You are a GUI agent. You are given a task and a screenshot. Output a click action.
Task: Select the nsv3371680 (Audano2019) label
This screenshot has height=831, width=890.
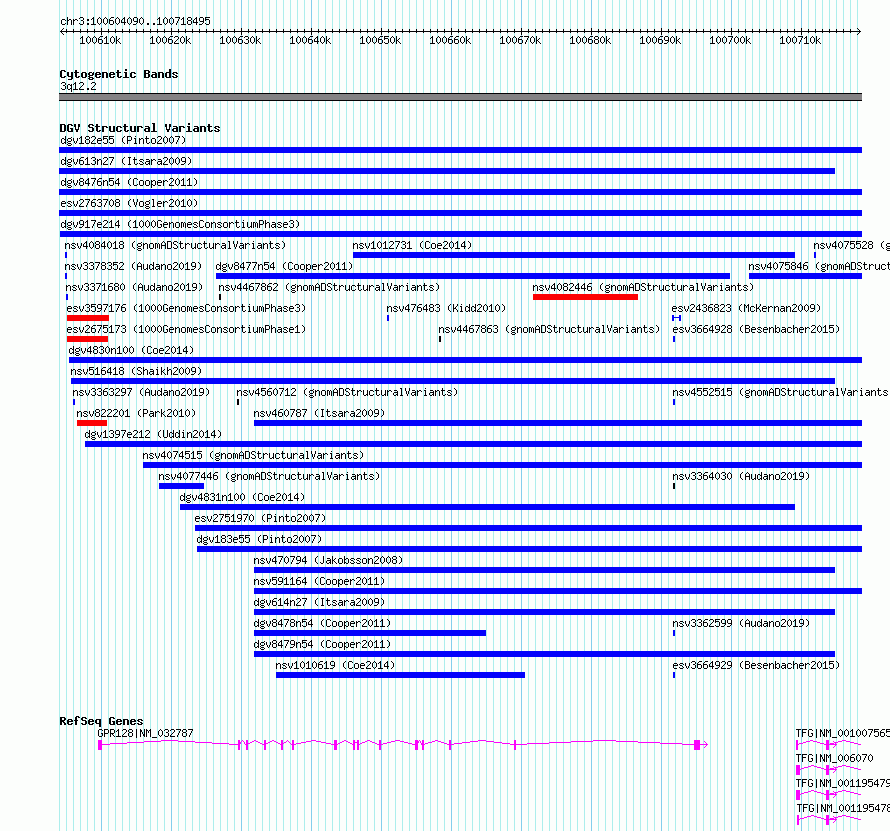click(x=134, y=287)
